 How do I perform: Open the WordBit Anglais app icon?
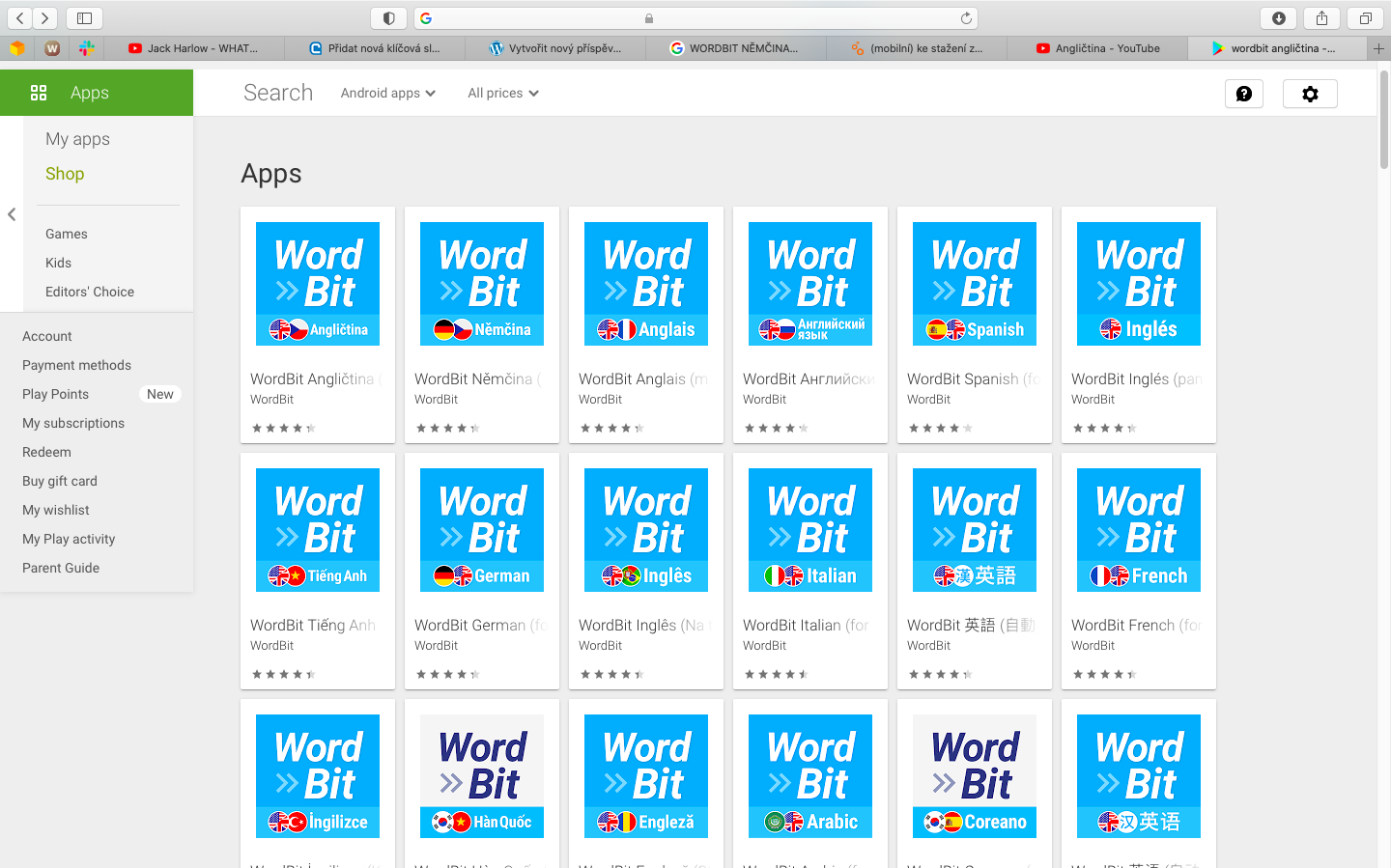646,284
